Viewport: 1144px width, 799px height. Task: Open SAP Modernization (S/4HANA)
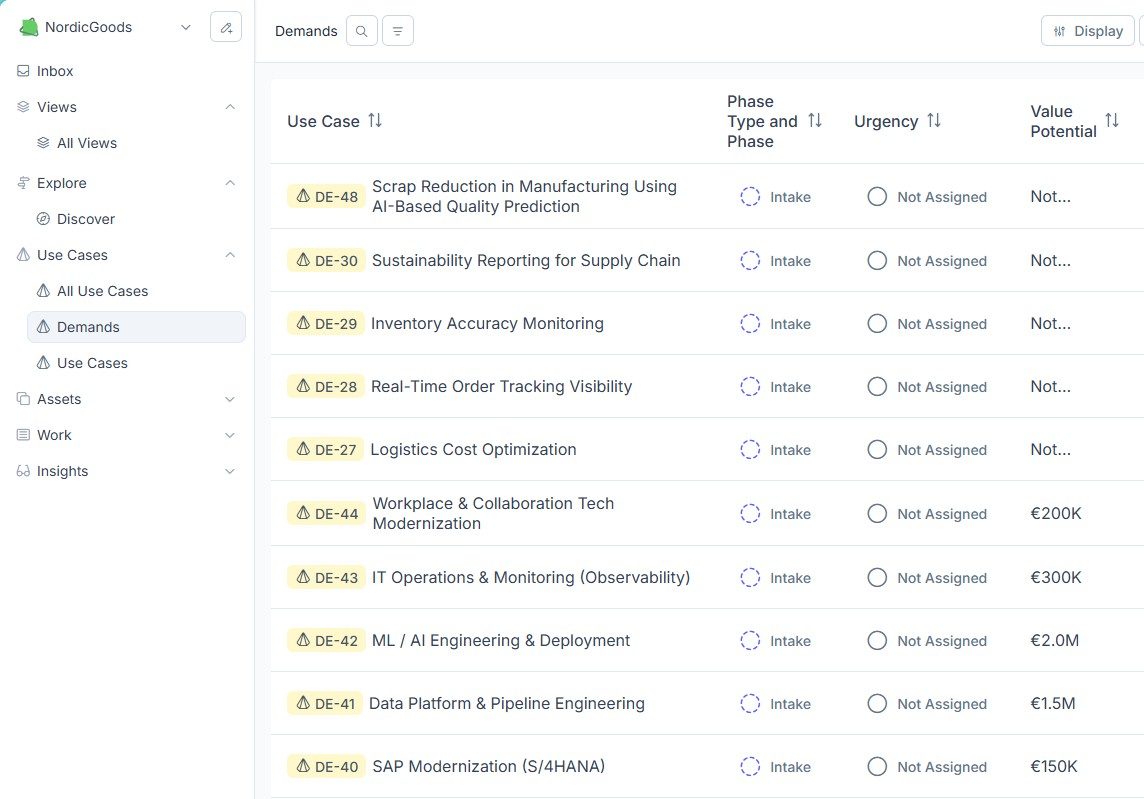coord(488,767)
